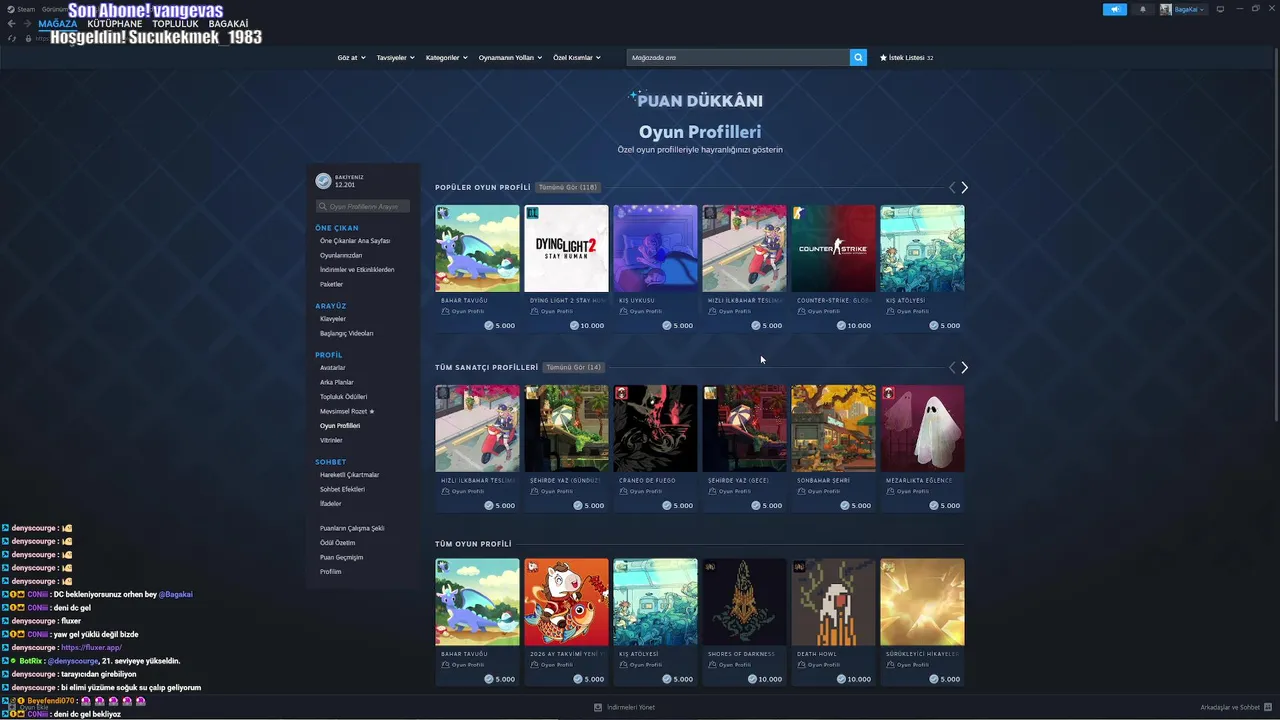Open Shores of Darkness profile card
This screenshot has height=720, width=1280.
tap(744, 622)
